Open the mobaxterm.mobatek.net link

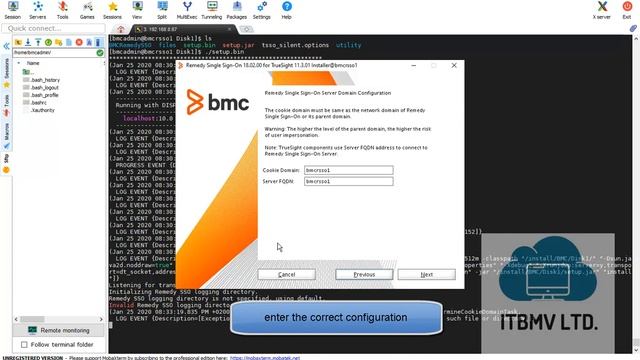pos(265,358)
